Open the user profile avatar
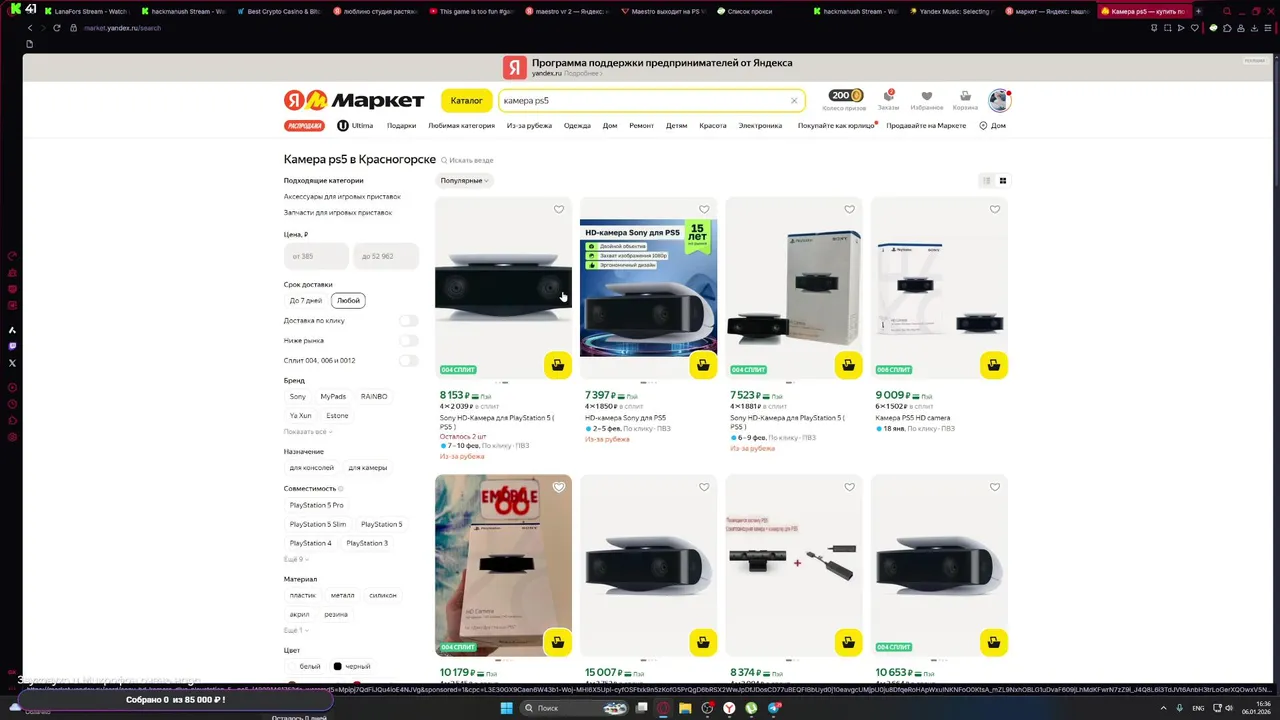This screenshot has height=720, width=1280. 999,100
